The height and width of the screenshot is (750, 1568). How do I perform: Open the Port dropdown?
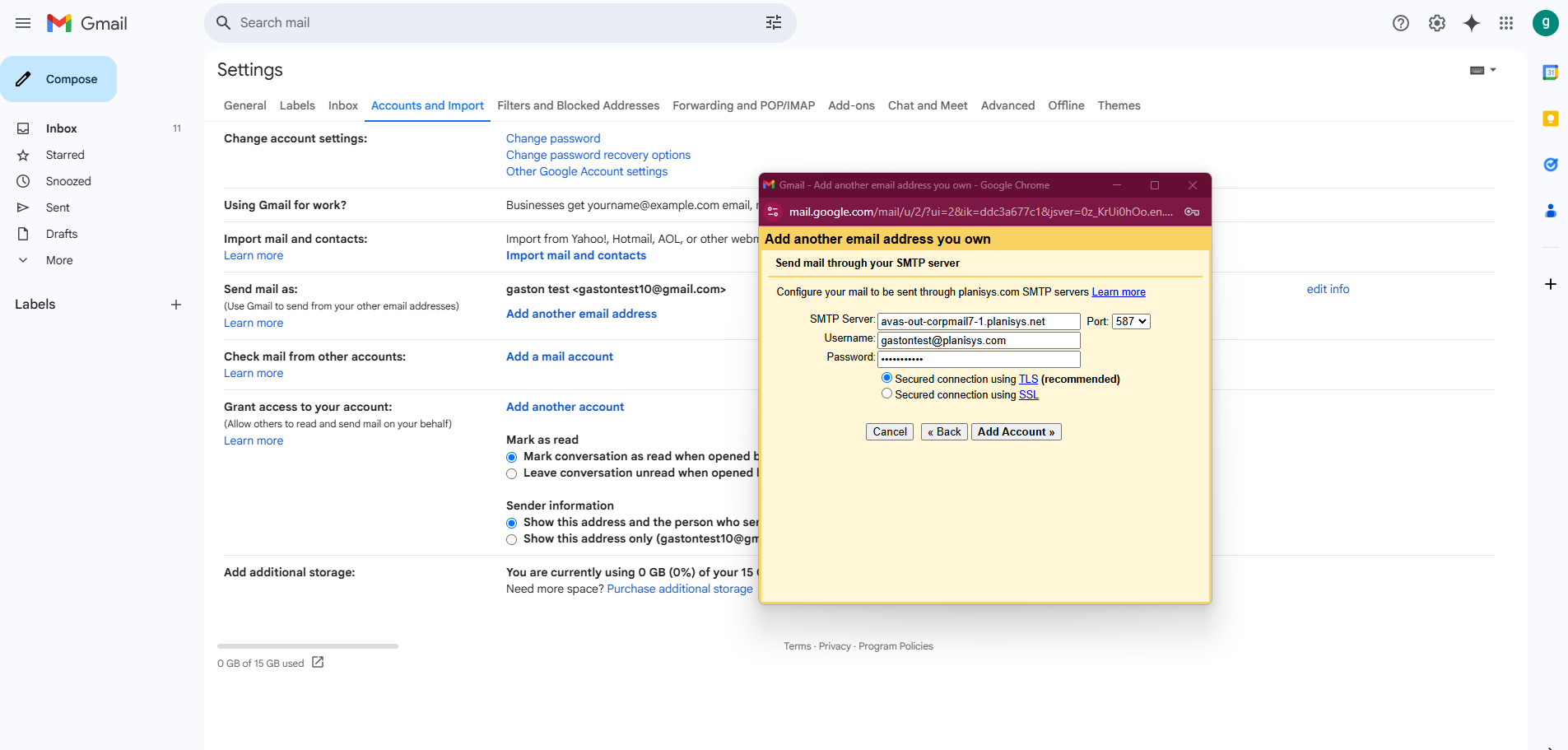tap(1130, 321)
